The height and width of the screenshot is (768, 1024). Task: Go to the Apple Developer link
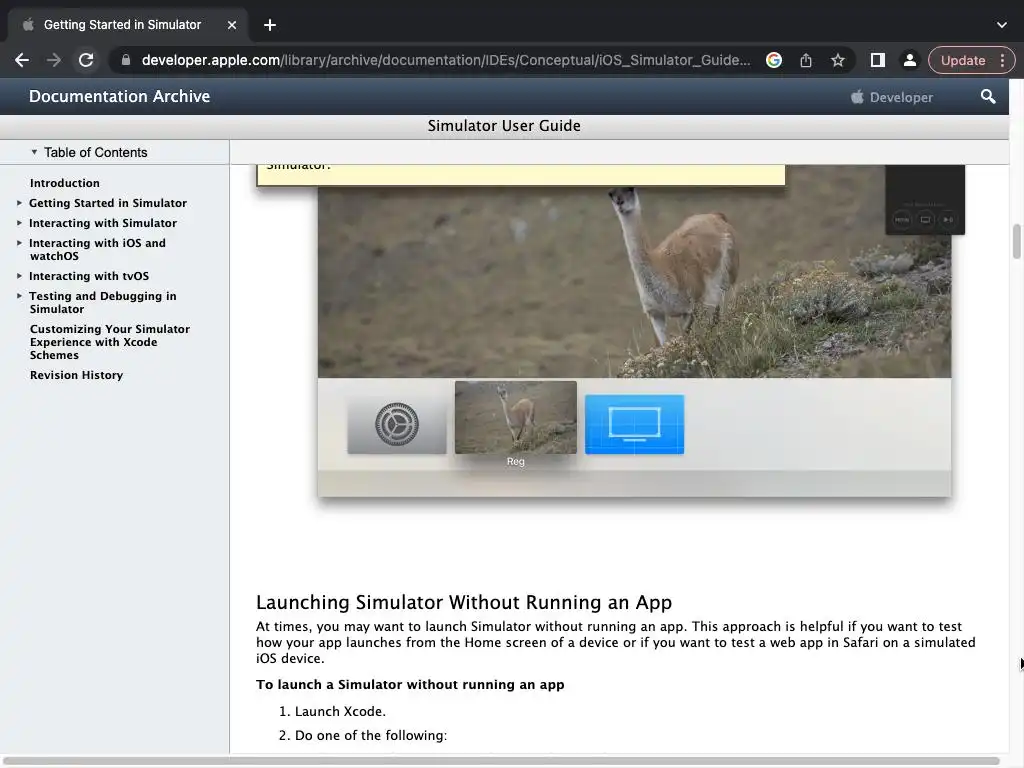tap(892, 97)
